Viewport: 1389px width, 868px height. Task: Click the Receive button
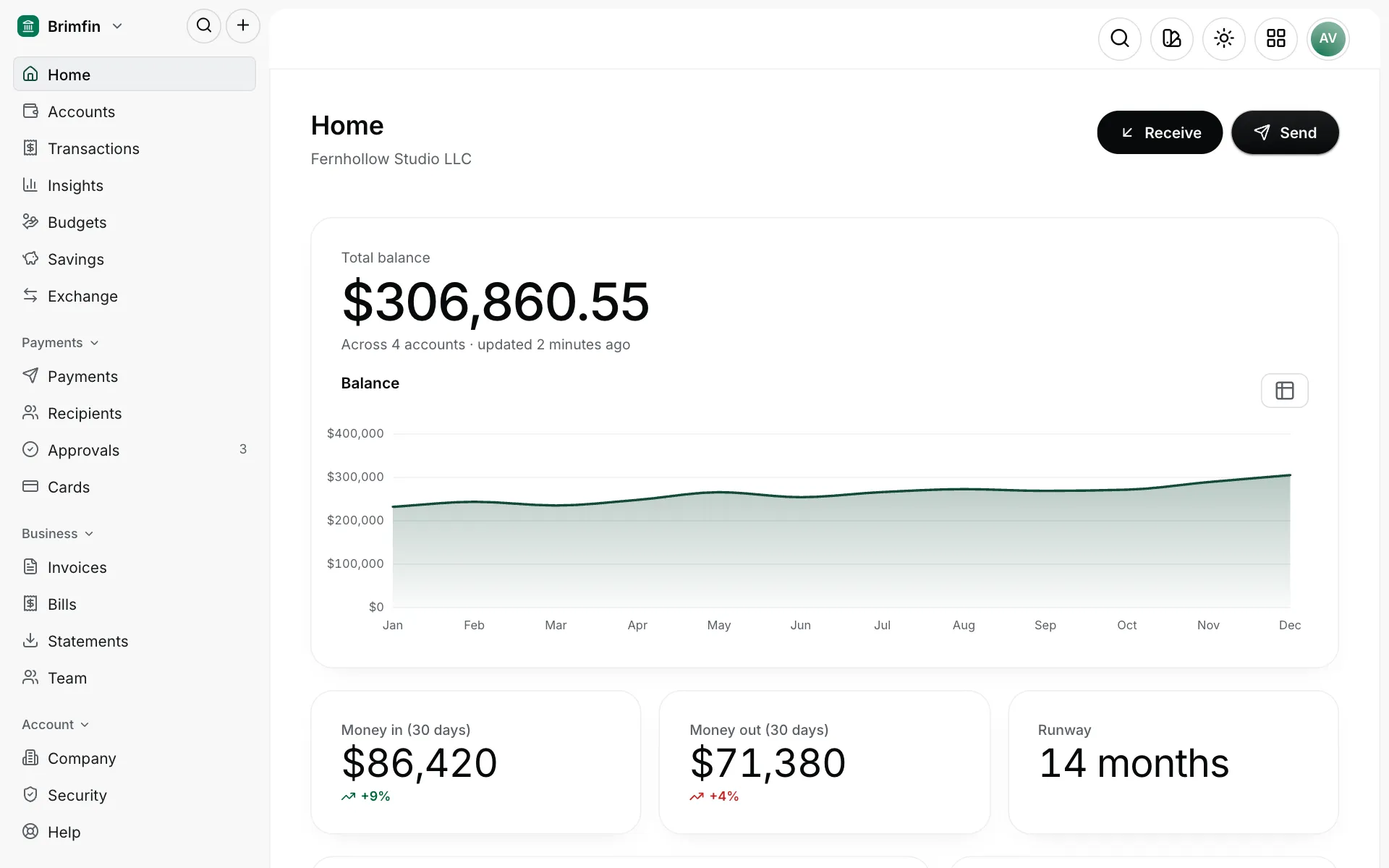[1160, 132]
